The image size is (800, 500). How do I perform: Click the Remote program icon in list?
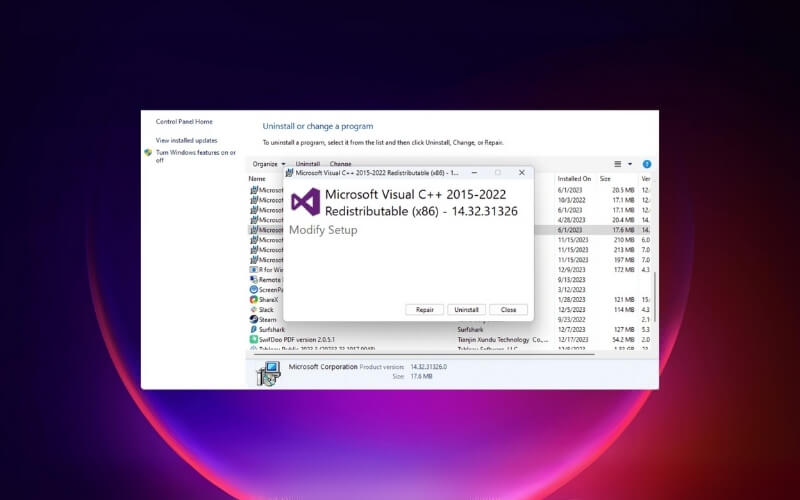(254, 280)
